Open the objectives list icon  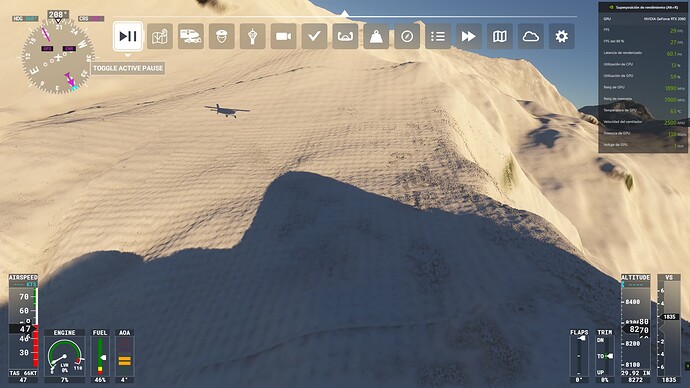[438, 36]
